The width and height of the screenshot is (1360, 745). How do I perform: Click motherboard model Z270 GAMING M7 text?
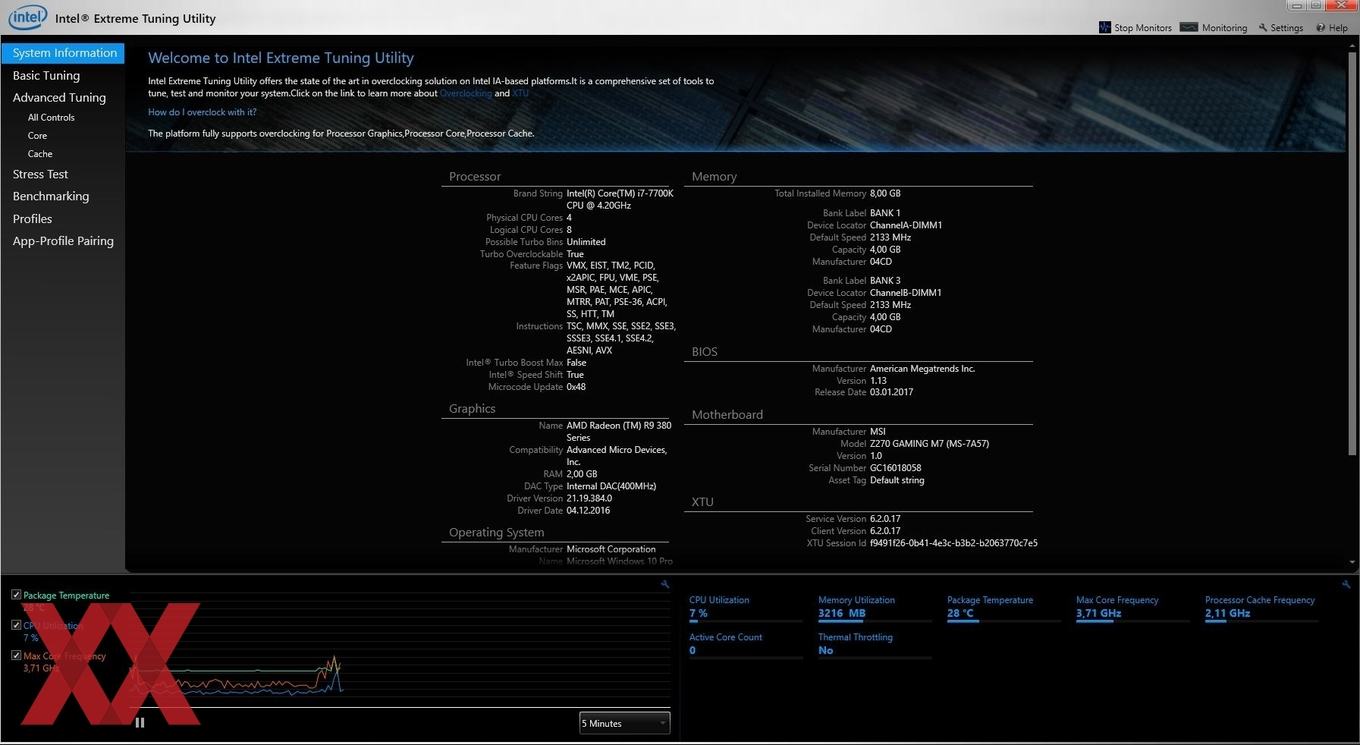[x=929, y=444]
